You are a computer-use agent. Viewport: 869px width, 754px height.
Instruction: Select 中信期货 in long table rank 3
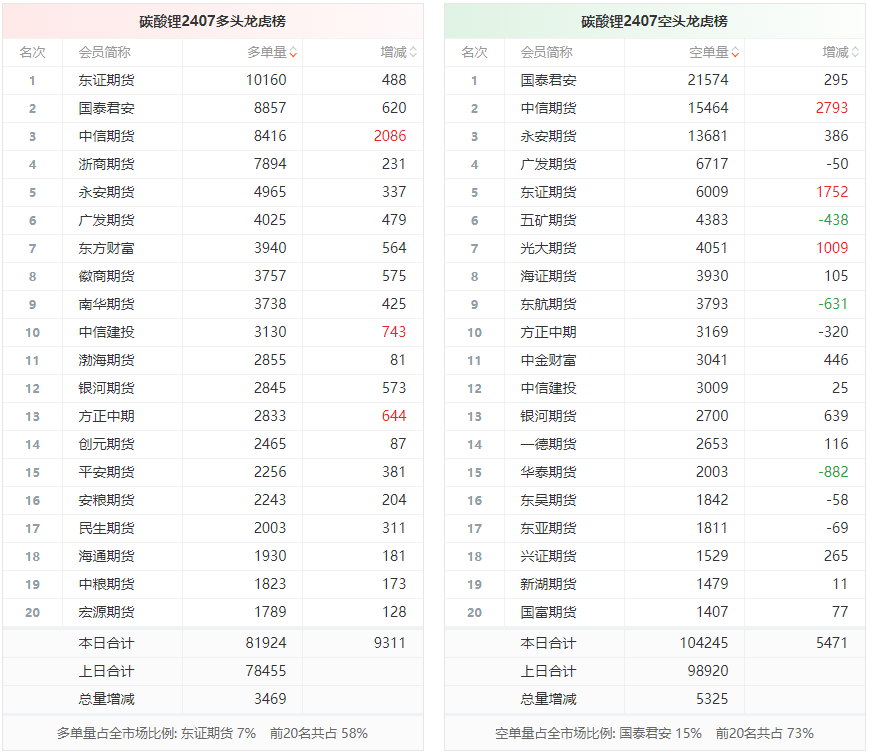click(x=106, y=136)
